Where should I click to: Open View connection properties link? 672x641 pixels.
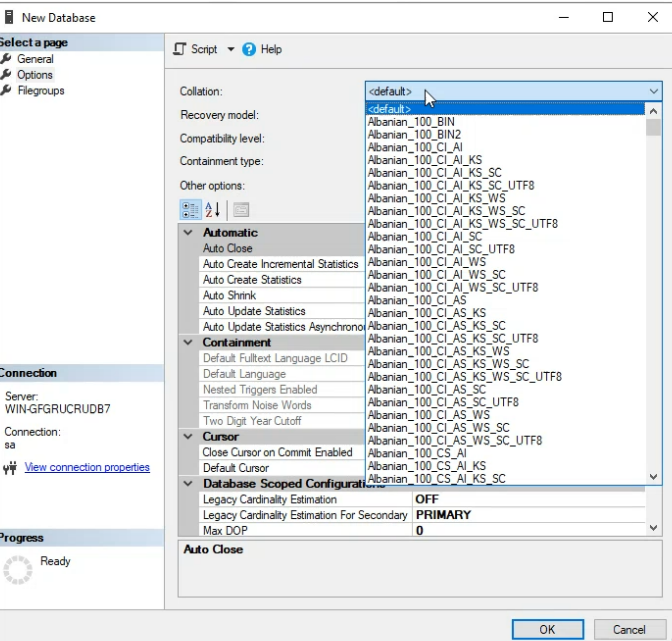[x=87, y=467]
